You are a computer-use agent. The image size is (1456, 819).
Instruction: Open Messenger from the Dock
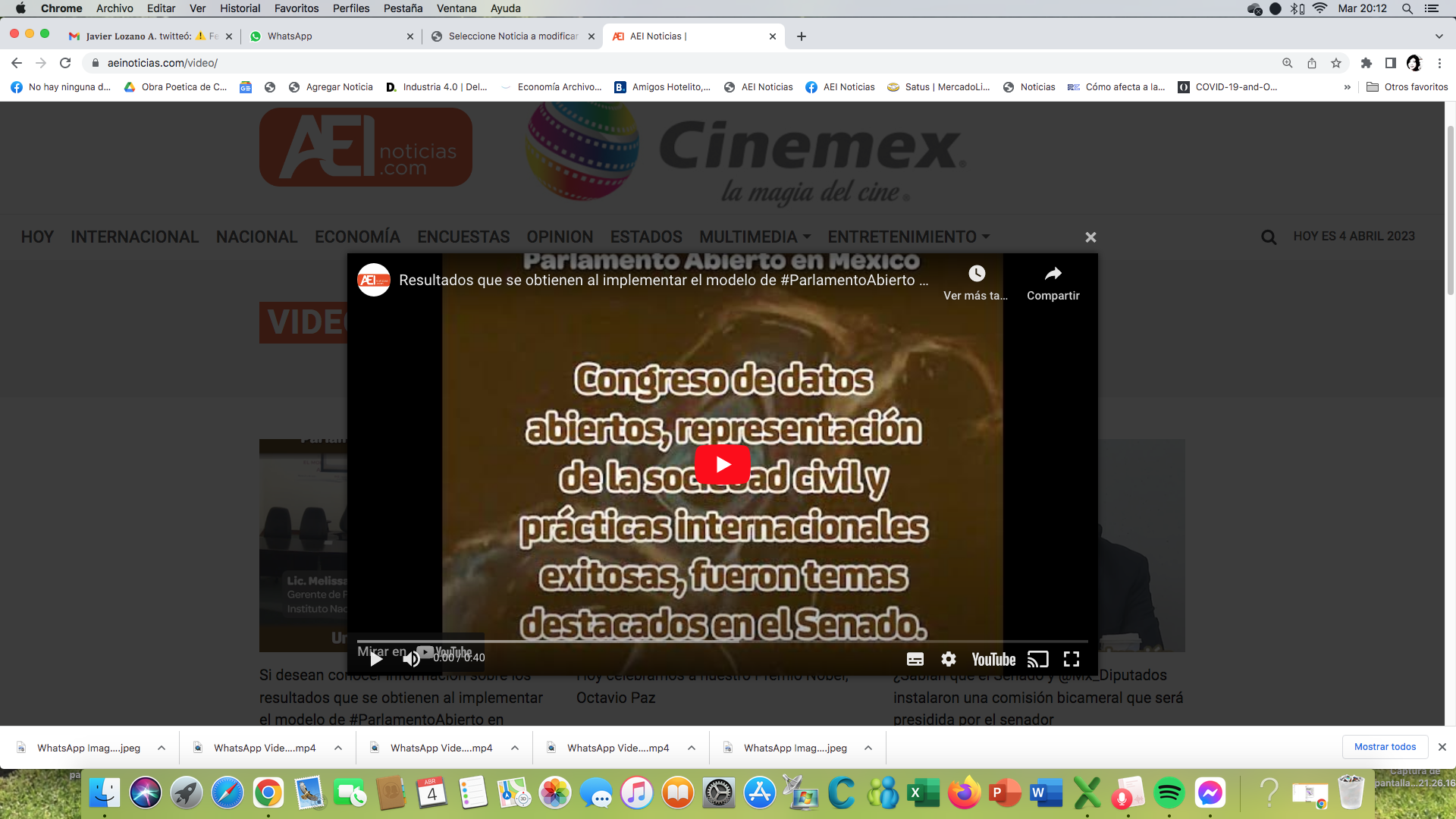[1210, 793]
